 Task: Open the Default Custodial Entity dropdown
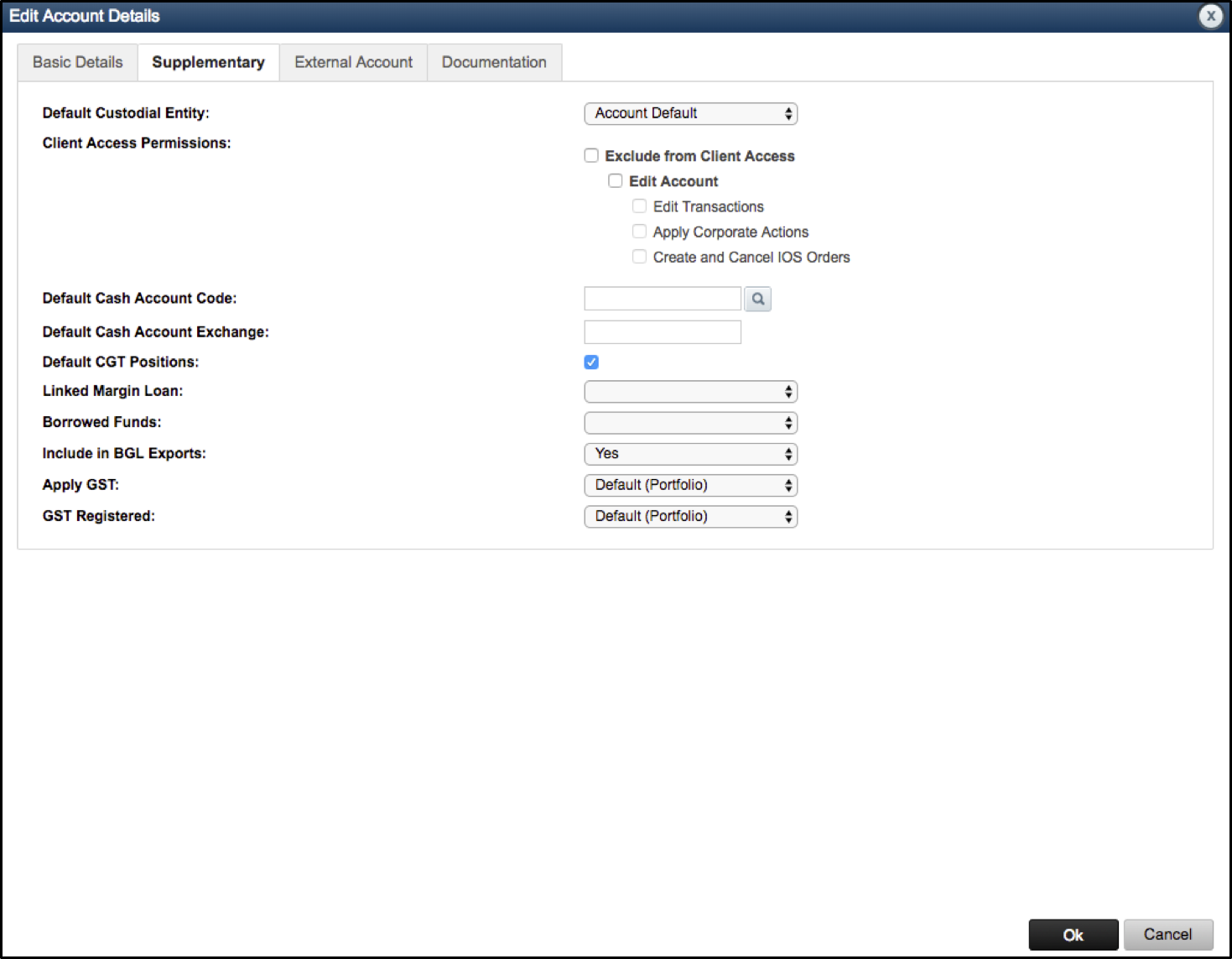coord(690,113)
